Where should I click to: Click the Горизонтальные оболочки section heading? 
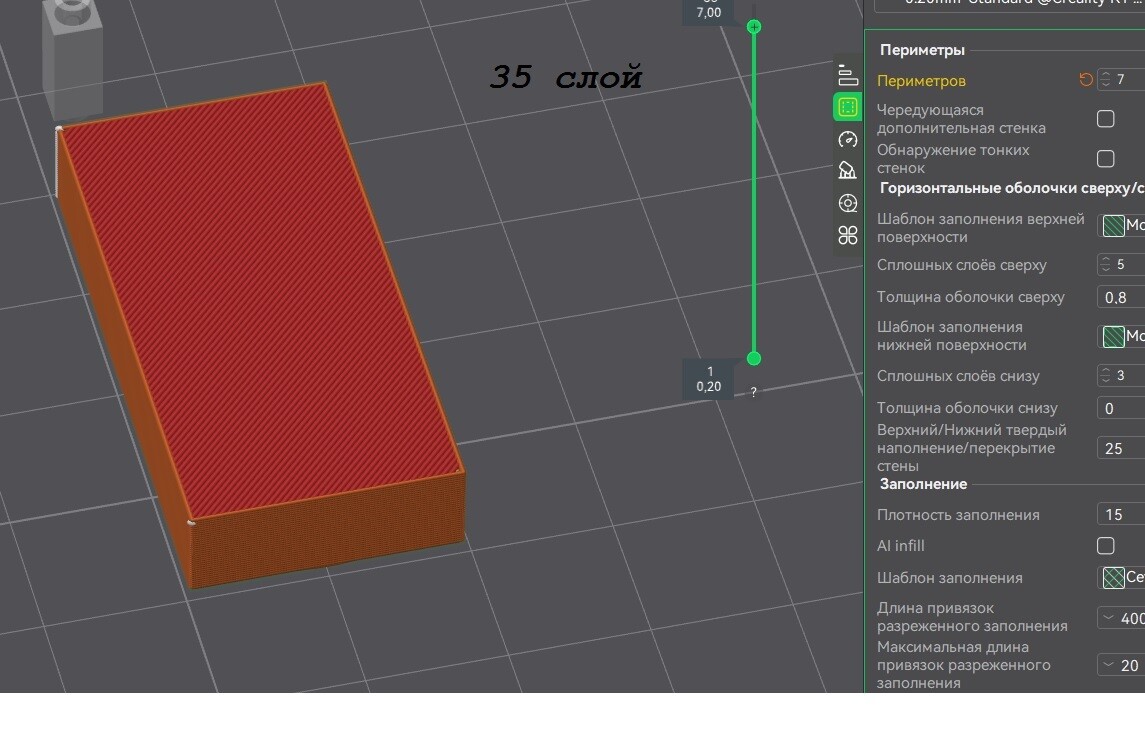click(1012, 188)
